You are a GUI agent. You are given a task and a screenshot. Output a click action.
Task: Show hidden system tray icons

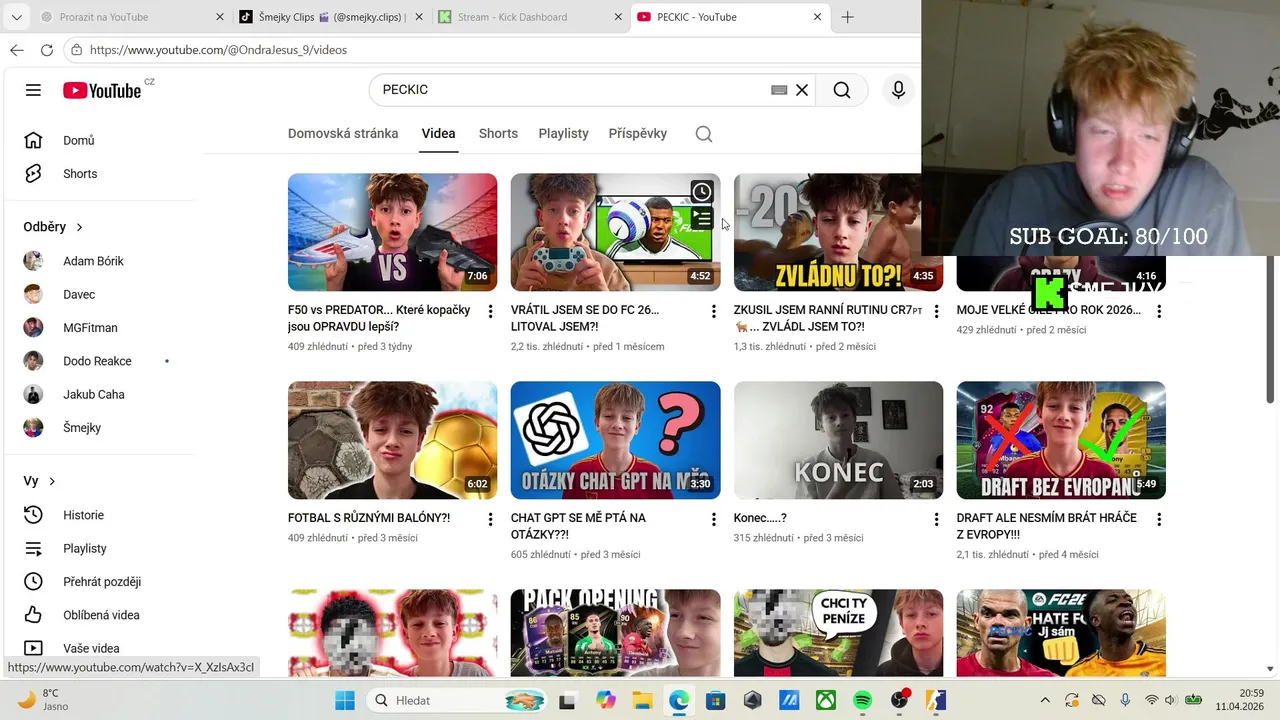[1045, 700]
